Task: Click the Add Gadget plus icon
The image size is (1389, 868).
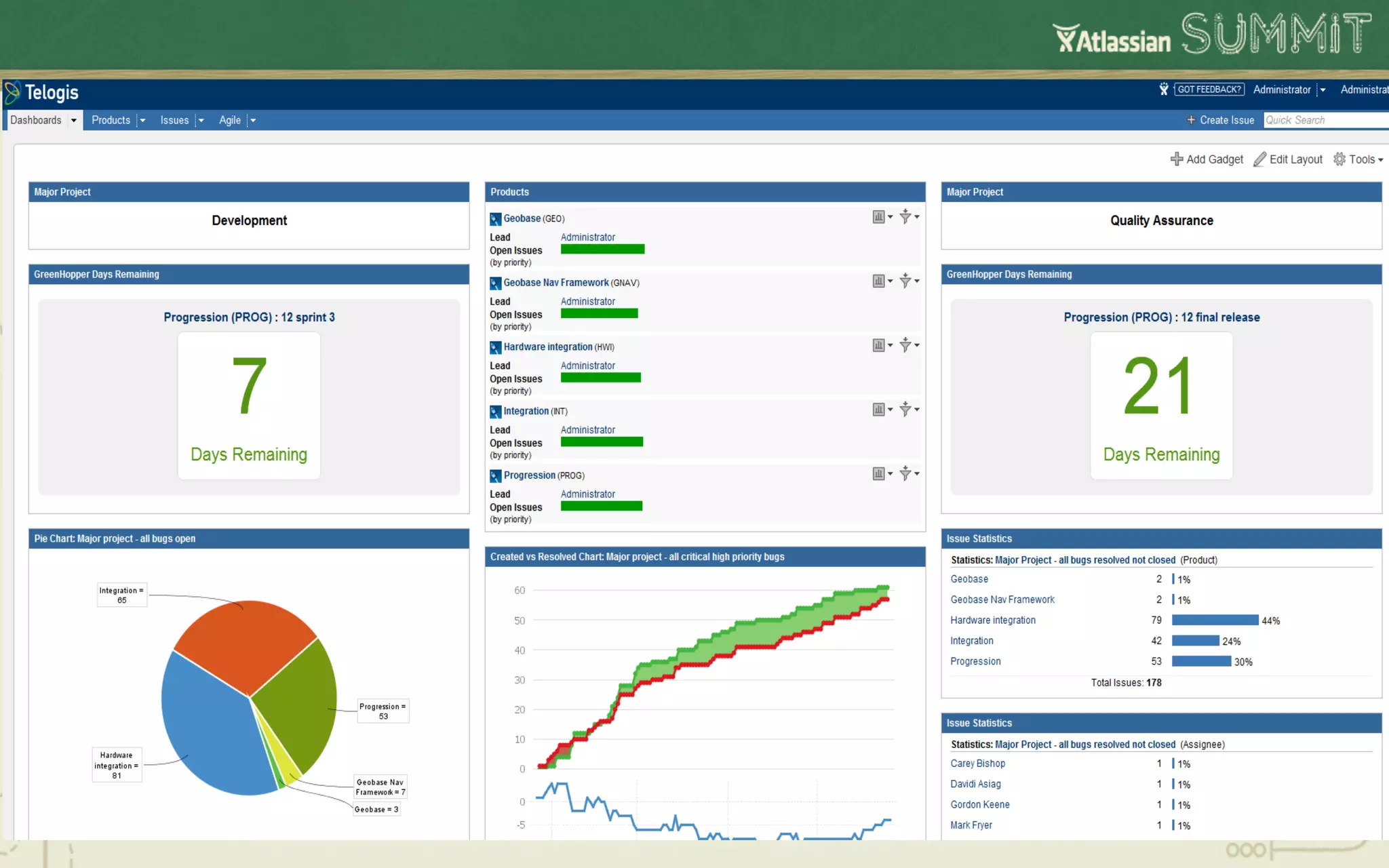Action: tap(1177, 159)
